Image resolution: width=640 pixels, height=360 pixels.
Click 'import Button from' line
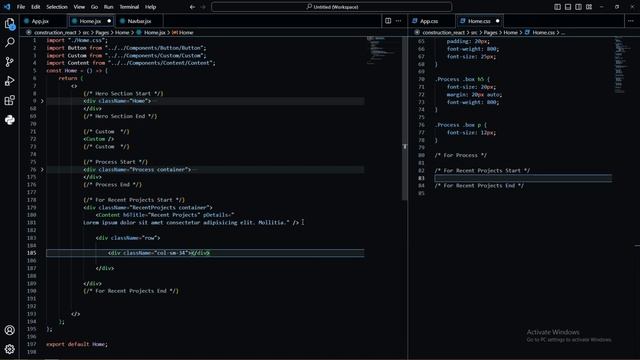[x=126, y=48]
